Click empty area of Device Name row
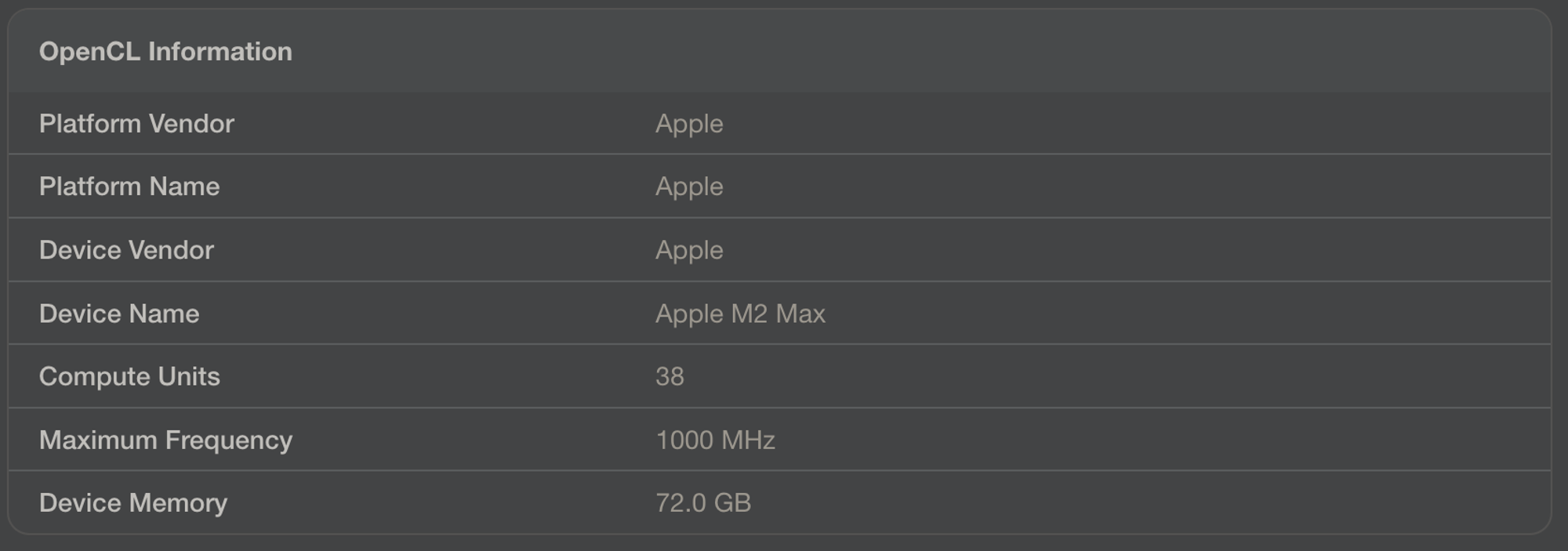 tap(1176, 314)
